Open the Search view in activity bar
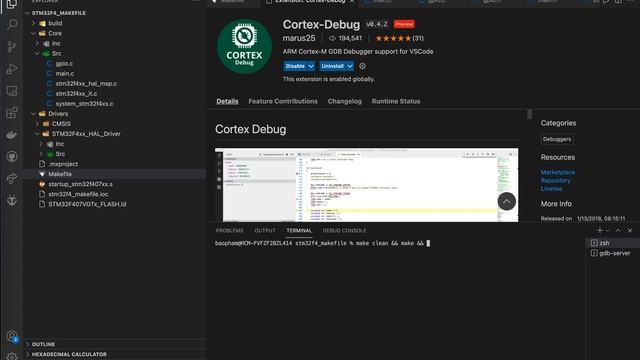This screenshot has height=360, width=640. coord(12,24)
